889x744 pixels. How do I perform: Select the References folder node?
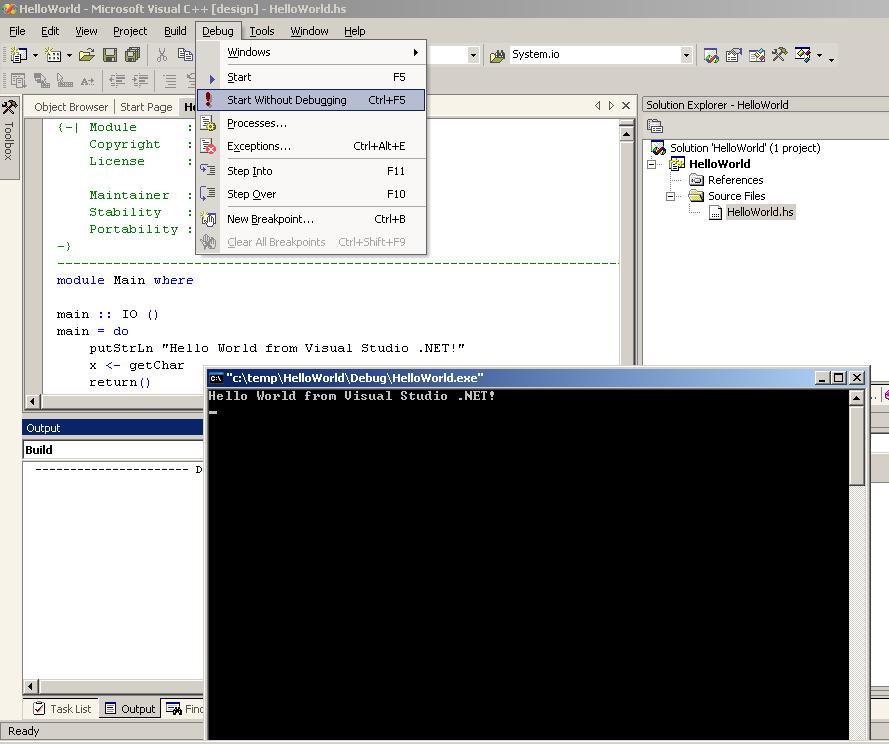735,180
